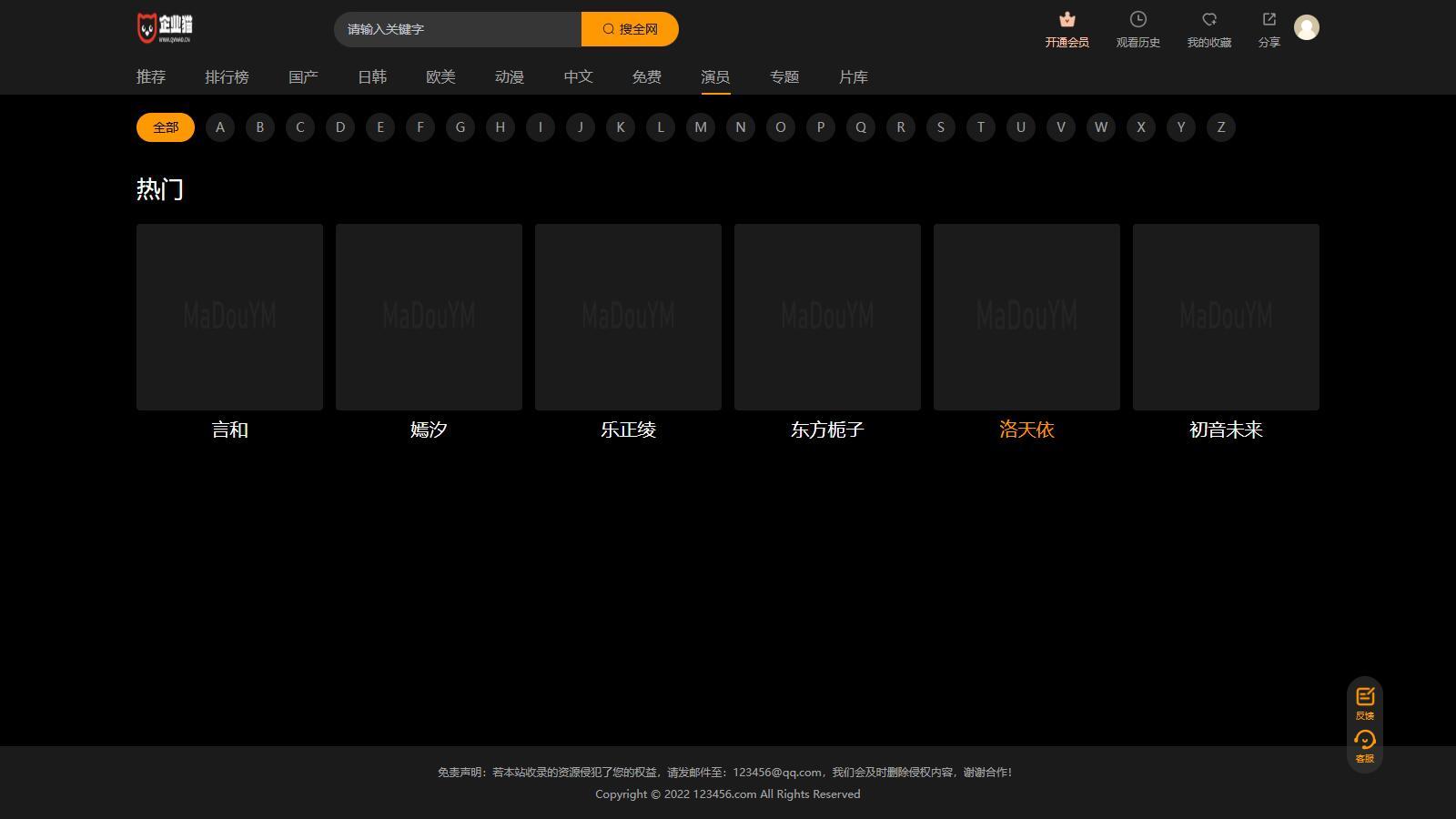Select the 专题 tab

[784, 77]
